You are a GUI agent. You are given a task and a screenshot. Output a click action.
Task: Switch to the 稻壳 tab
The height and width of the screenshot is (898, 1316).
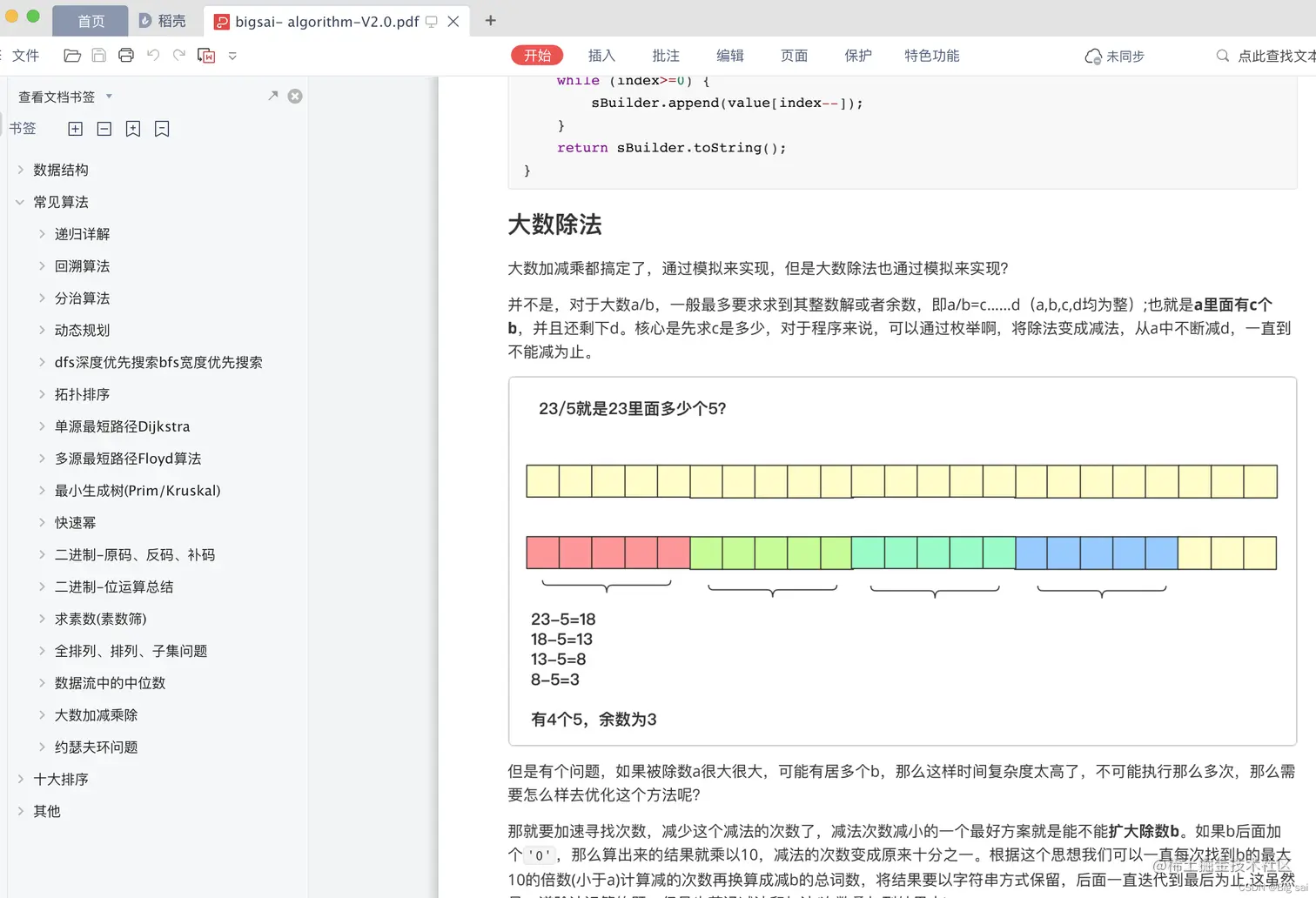163,21
